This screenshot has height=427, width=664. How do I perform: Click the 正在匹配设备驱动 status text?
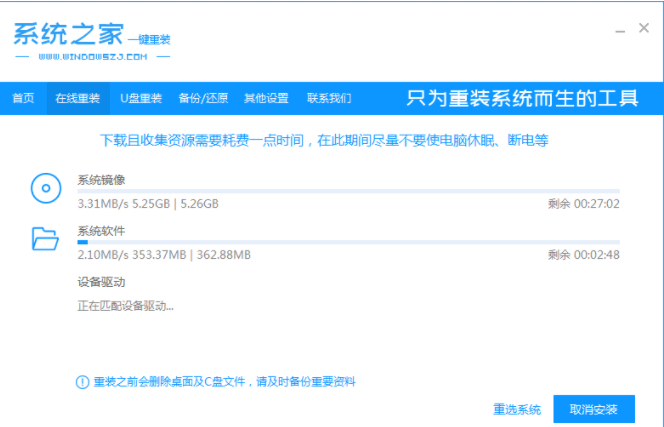tap(126, 305)
